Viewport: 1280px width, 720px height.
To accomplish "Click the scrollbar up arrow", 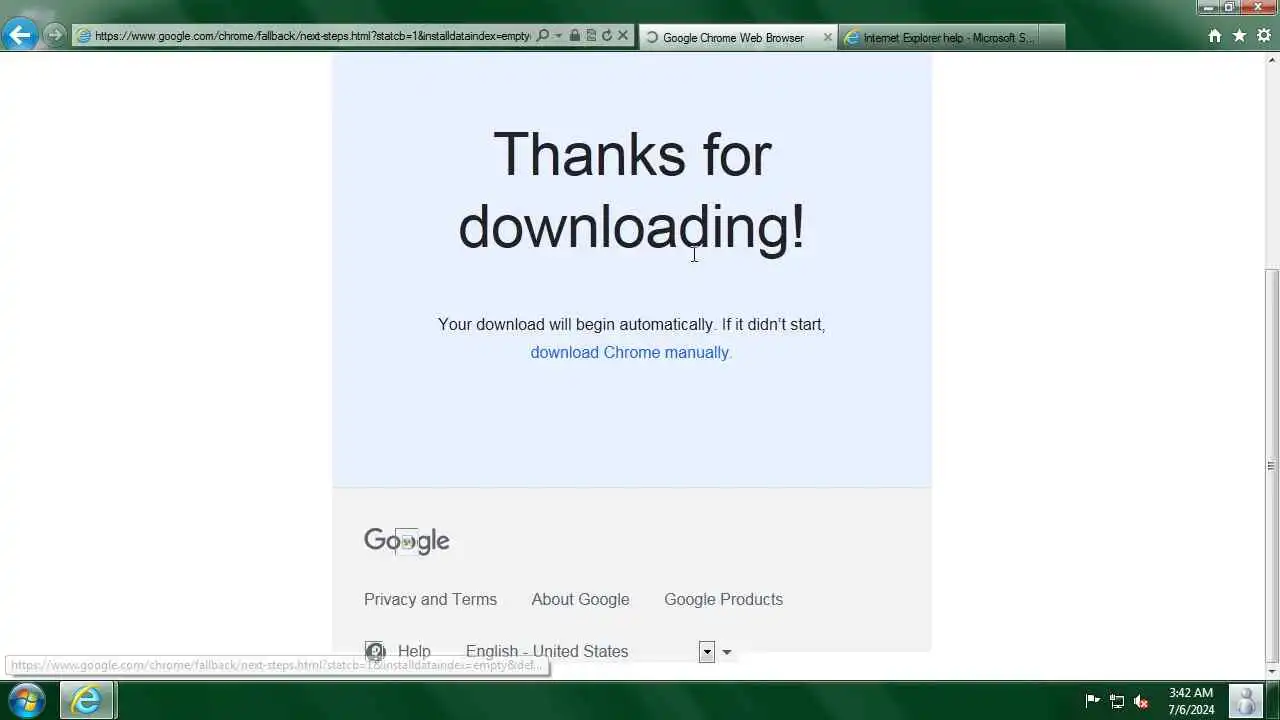I will pos(1272,60).
